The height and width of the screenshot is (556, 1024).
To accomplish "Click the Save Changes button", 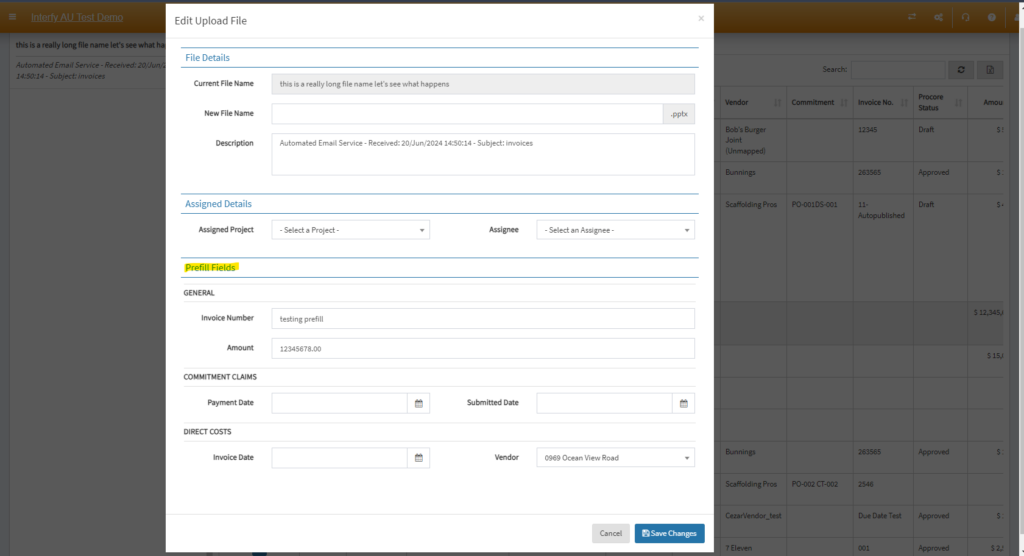I will click(669, 534).
